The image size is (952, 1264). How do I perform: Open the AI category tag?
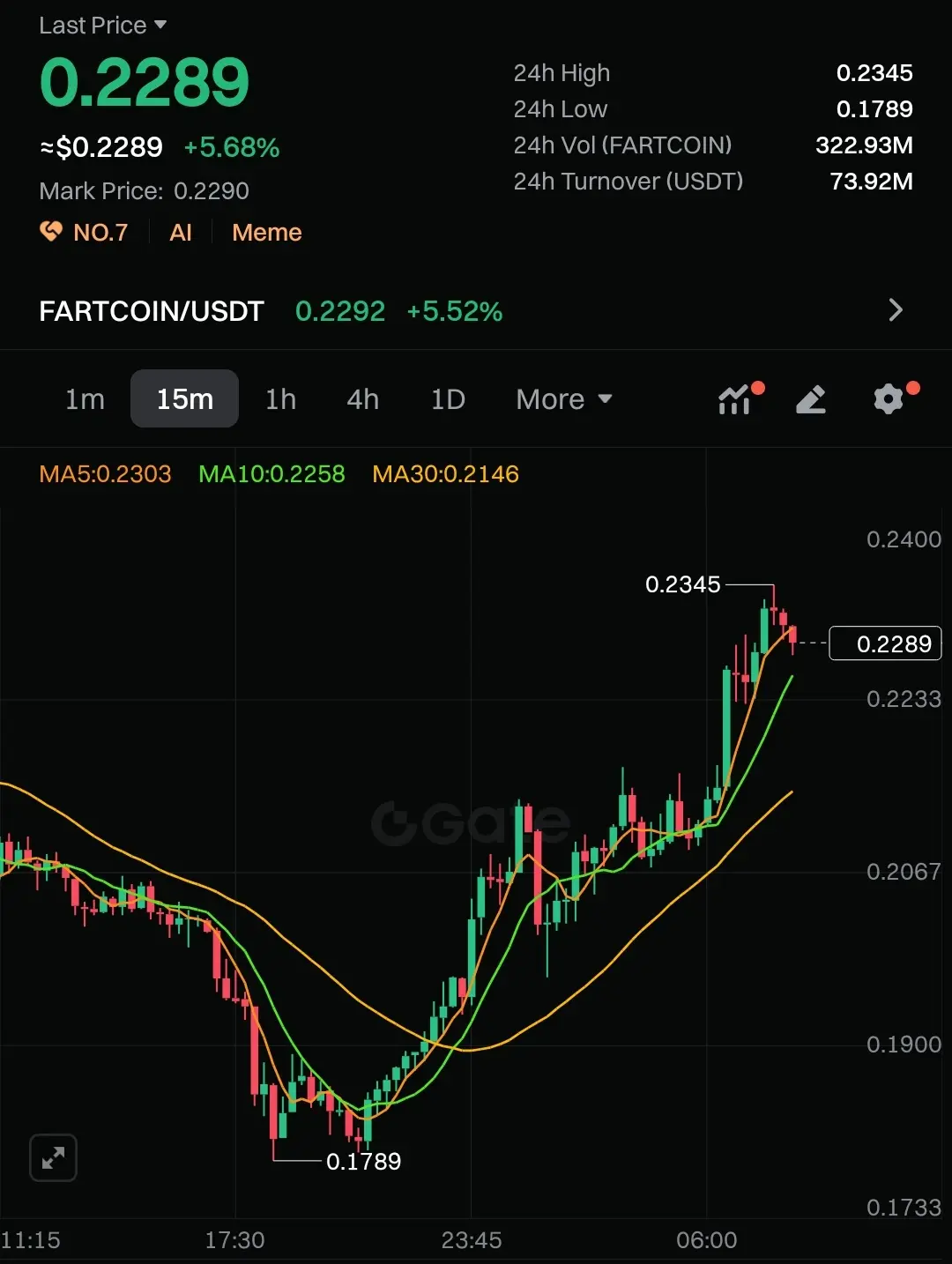coord(181,233)
